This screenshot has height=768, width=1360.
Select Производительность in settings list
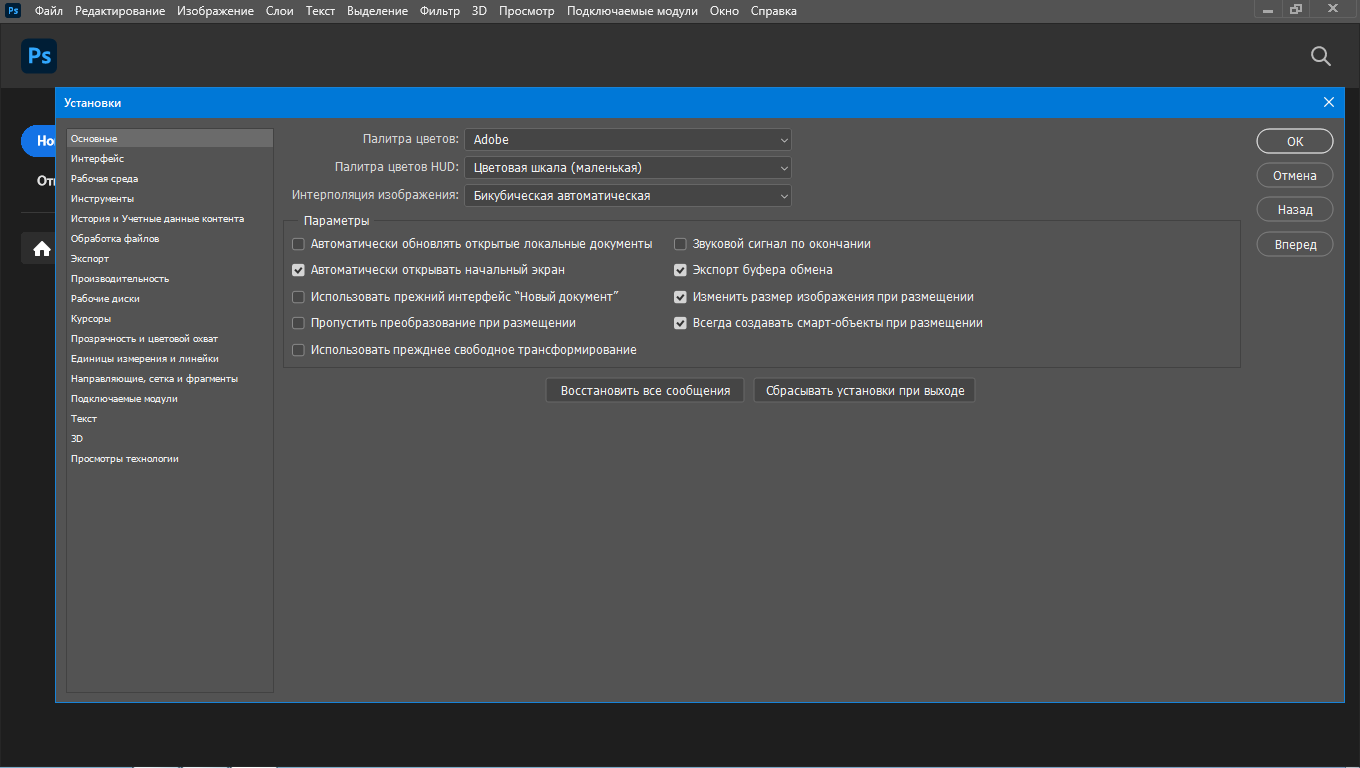(120, 279)
